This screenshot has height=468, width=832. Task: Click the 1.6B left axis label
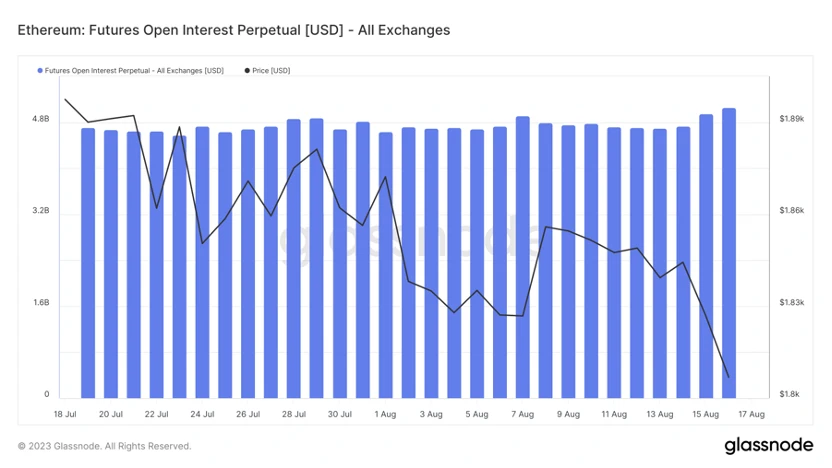coord(41,303)
